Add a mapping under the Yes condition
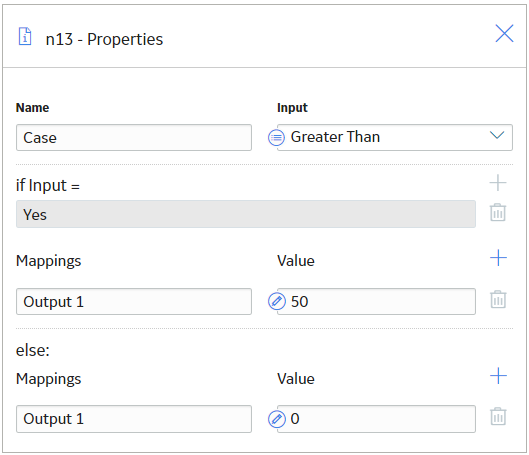The height and width of the screenshot is (455, 529). coord(498,258)
